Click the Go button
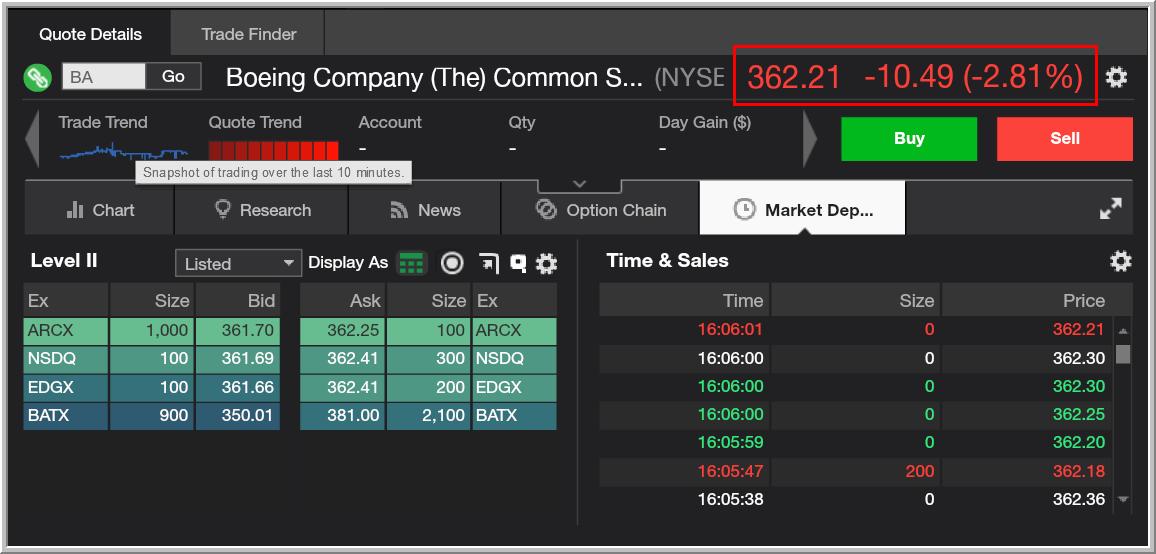 173,77
